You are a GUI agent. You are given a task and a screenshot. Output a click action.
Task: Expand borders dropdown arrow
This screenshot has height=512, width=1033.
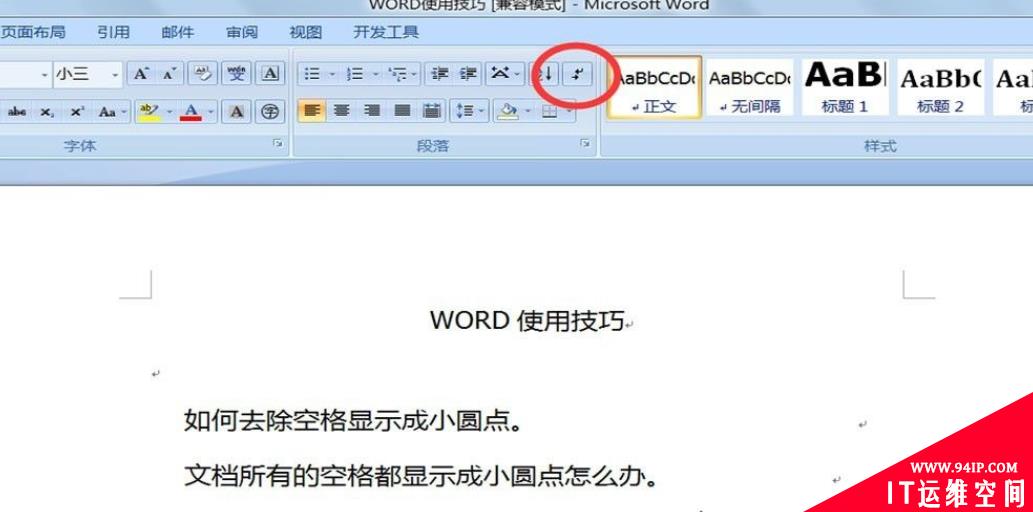(x=568, y=111)
